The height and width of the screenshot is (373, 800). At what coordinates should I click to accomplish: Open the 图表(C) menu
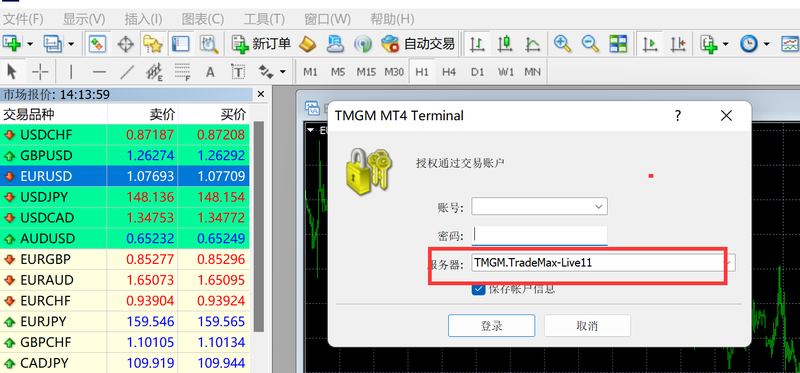[x=203, y=19]
